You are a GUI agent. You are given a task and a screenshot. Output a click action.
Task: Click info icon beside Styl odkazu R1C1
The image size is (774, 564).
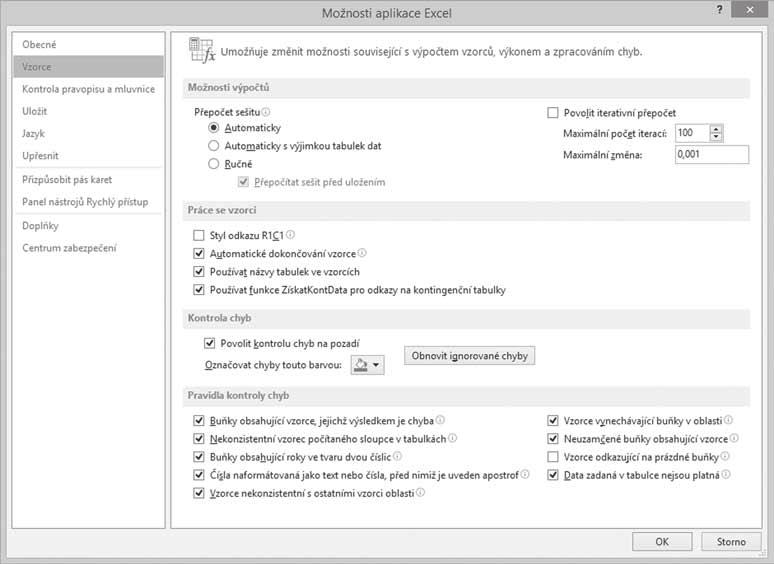click(290, 234)
